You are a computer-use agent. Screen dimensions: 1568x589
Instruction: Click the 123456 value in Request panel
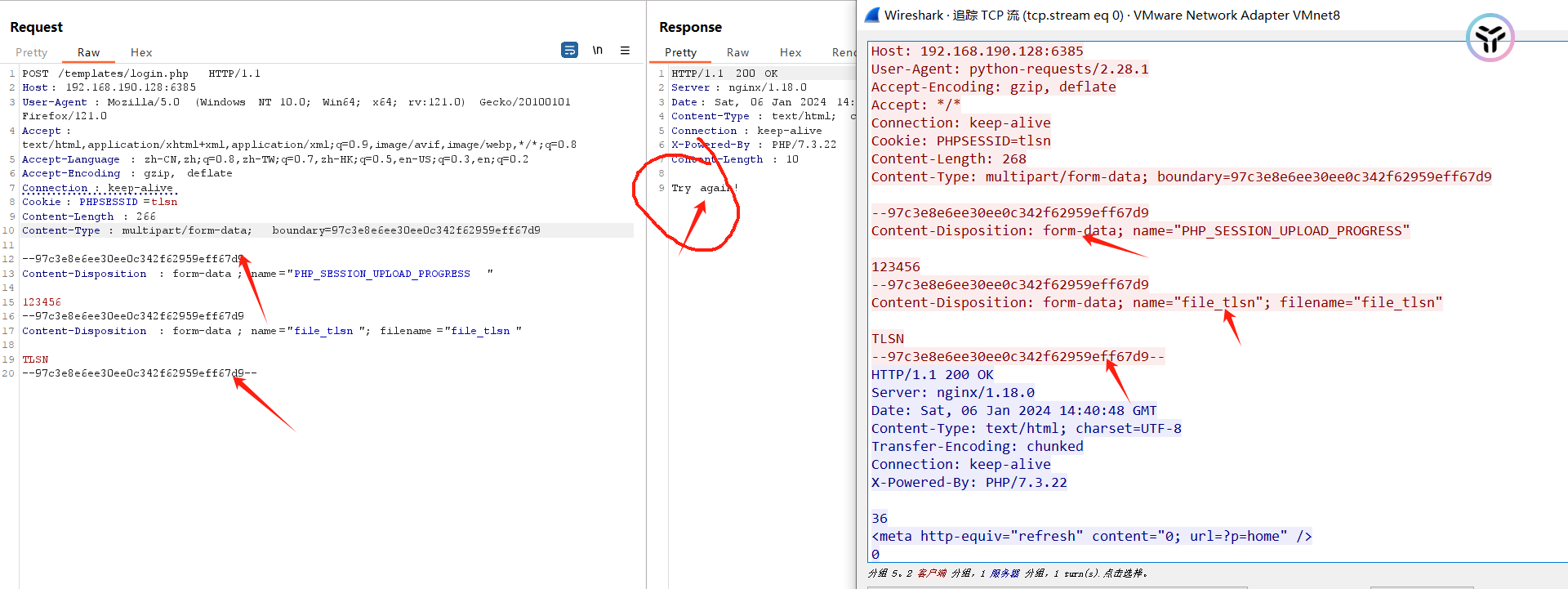pos(42,302)
